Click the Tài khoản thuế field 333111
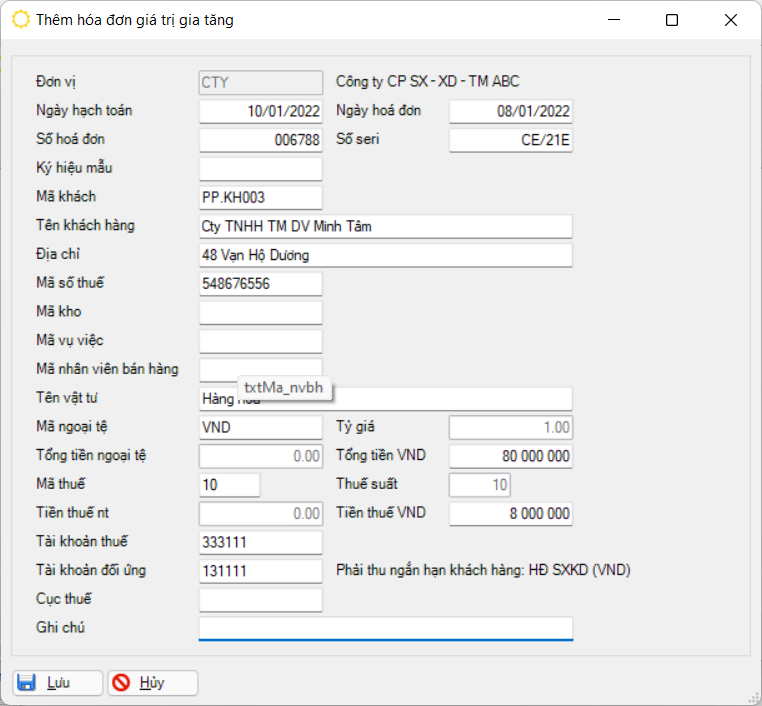This screenshot has width=762, height=706. click(x=261, y=543)
